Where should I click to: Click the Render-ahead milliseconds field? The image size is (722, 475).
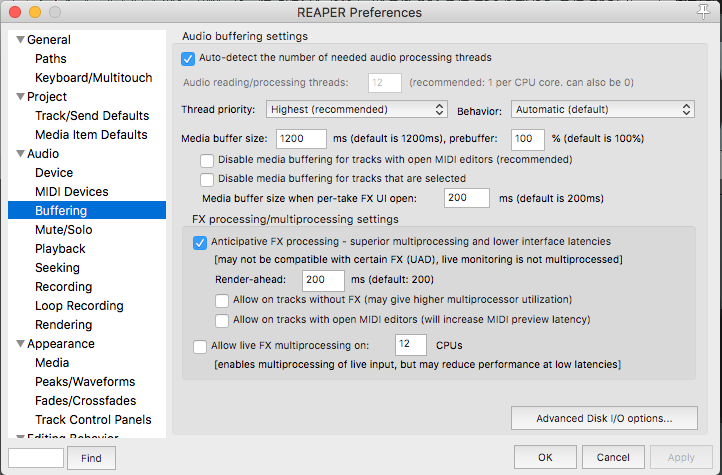(x=323, y=280)
